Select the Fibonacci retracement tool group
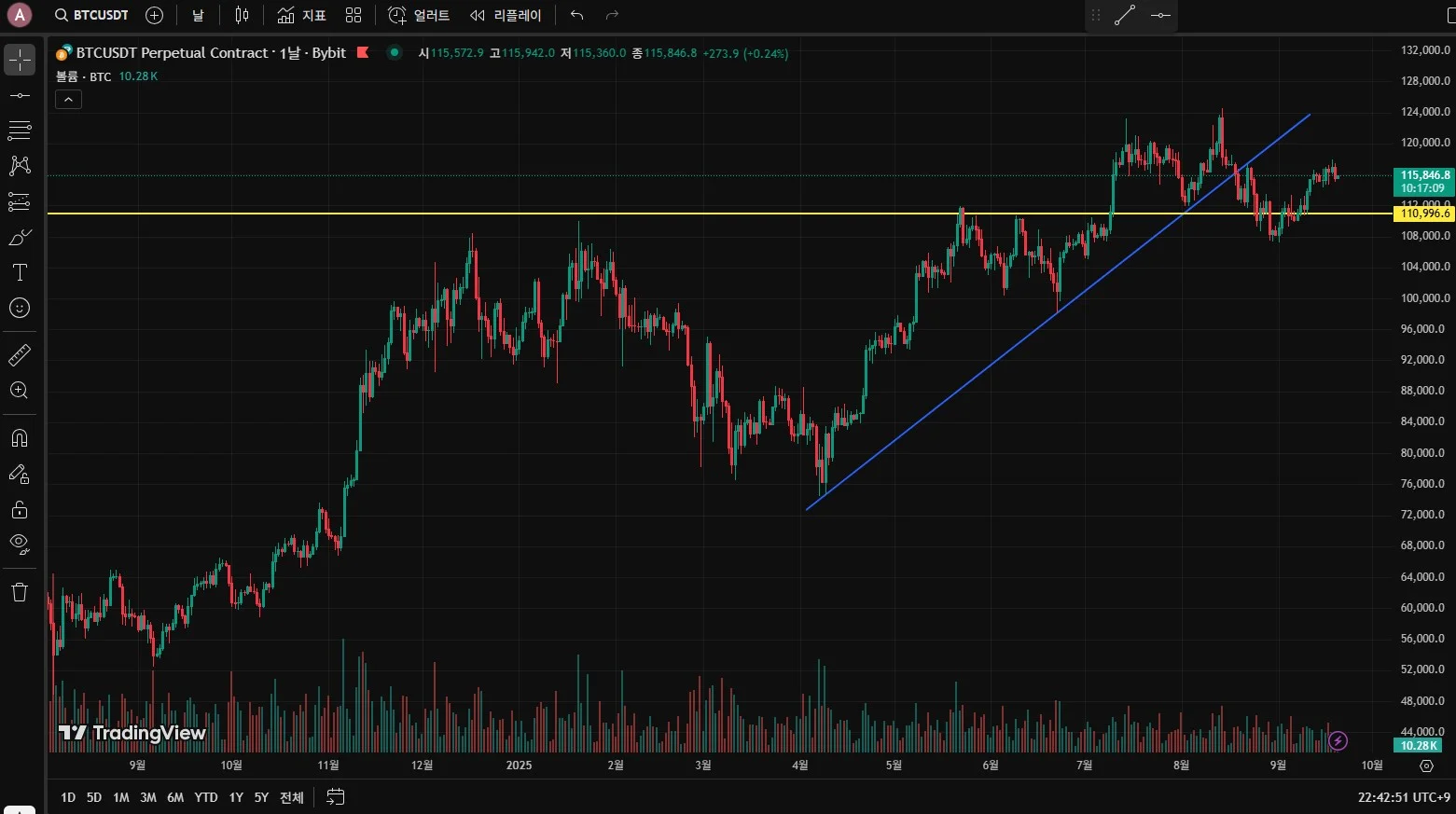Image resolution: width=1456 pixels, height=814 pixels. click(20, 131)
